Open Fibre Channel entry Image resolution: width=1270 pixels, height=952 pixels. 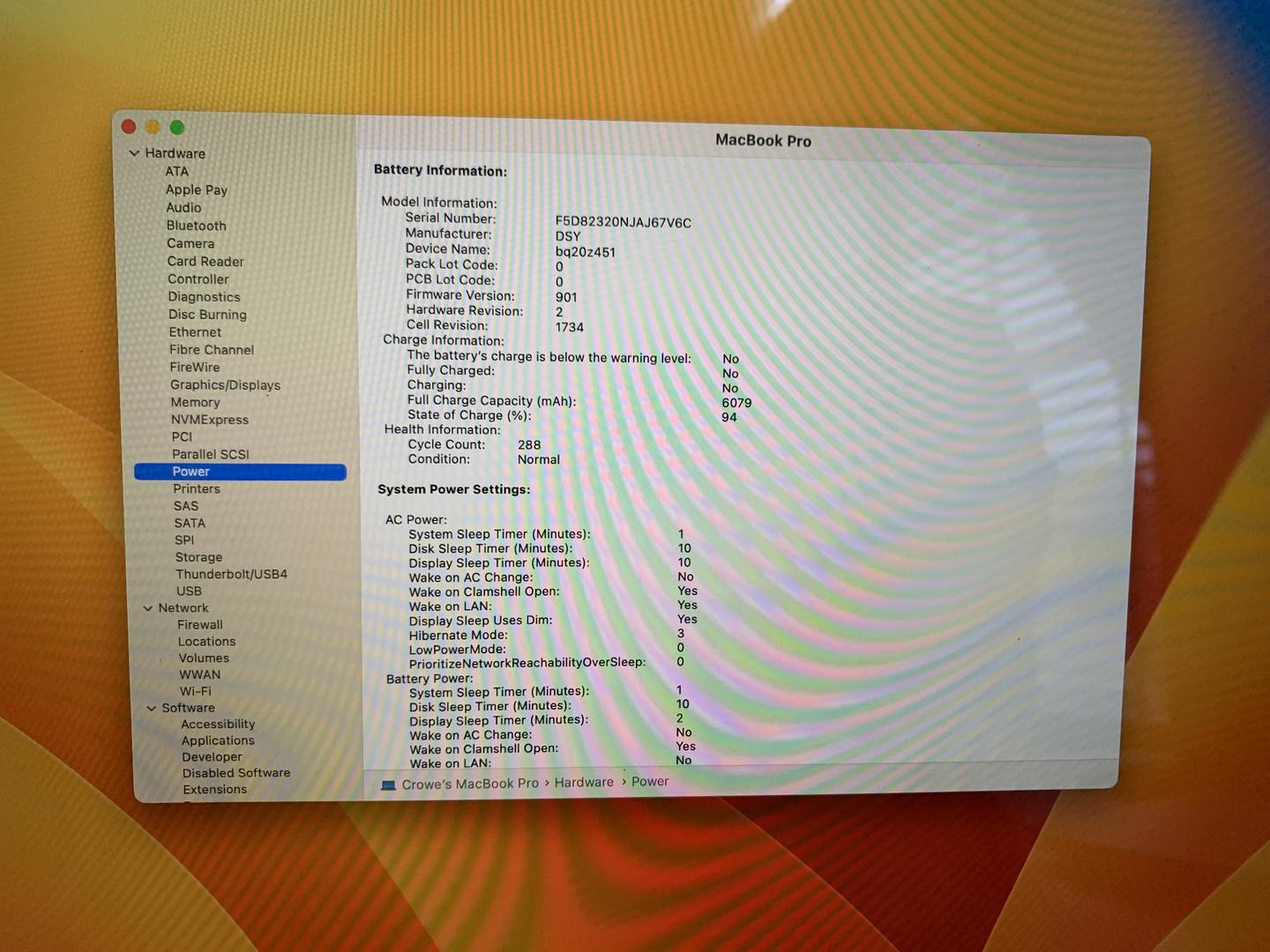point(212,350)
